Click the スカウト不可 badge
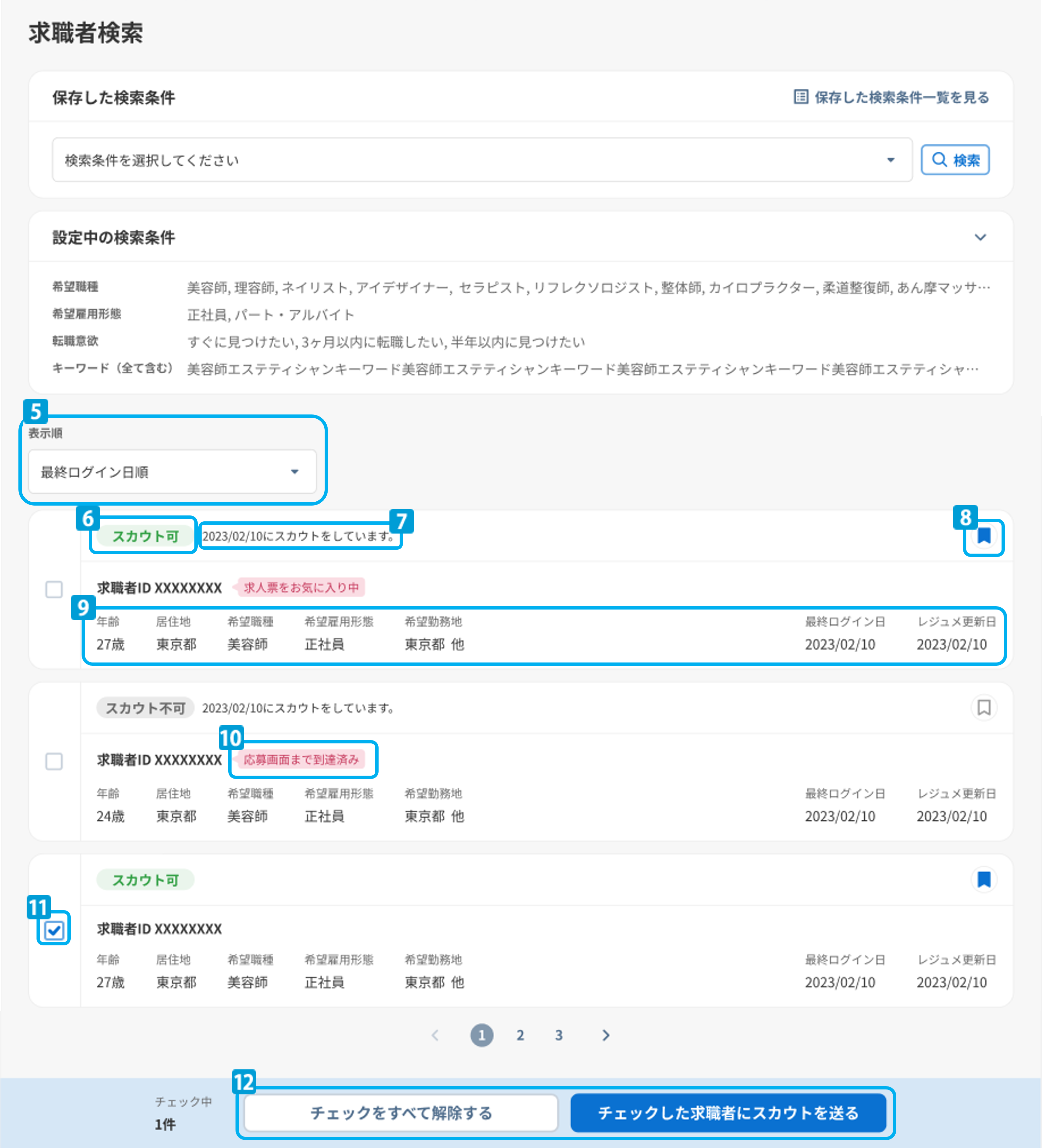 pyautogui.click(x=145, y=708)
